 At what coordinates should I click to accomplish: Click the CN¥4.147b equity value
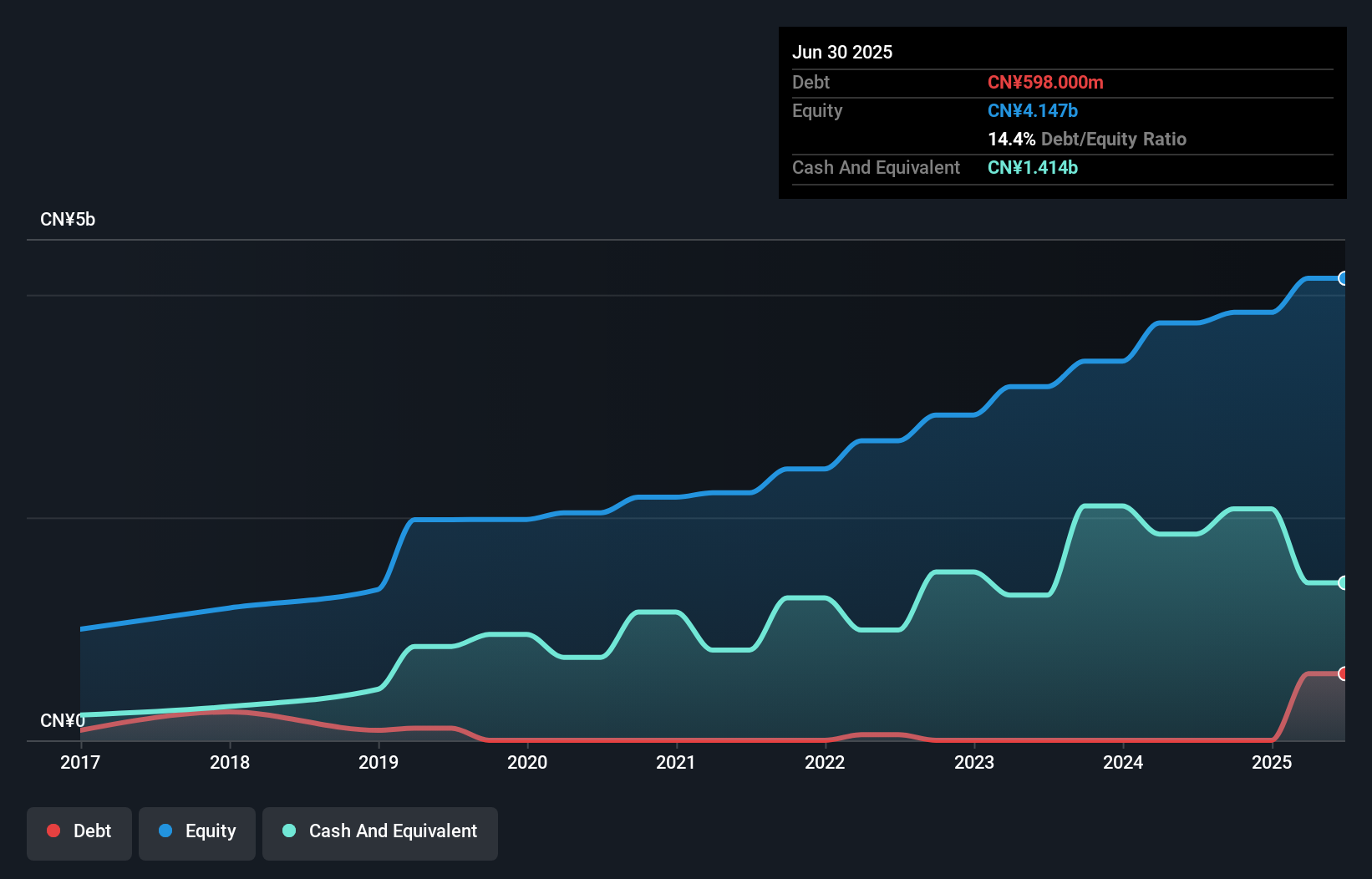tap(1033, 110)
